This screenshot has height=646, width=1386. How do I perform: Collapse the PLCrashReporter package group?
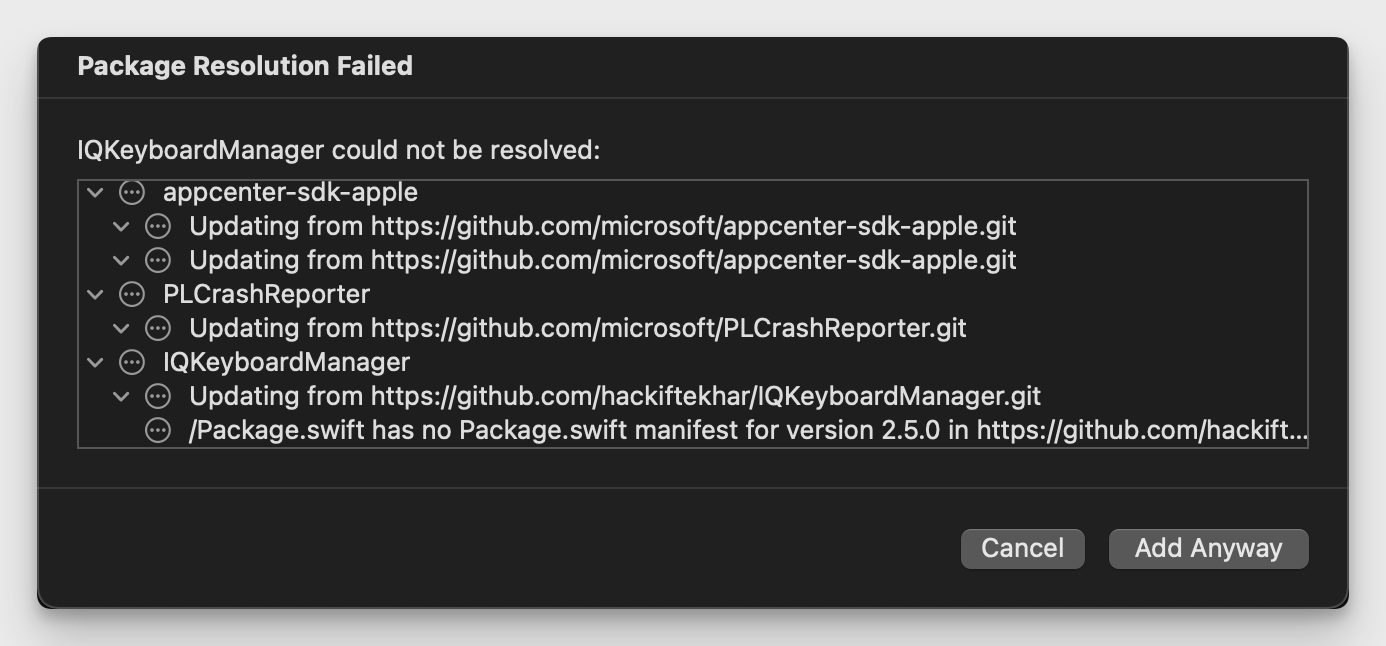[x=96, y=294]
